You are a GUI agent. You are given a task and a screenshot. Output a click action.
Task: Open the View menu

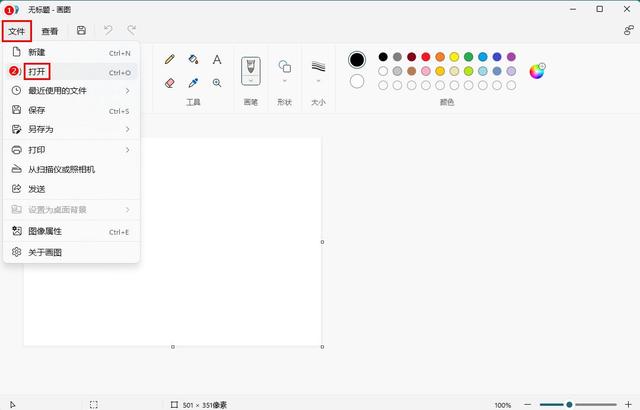(x=49, y=31)
